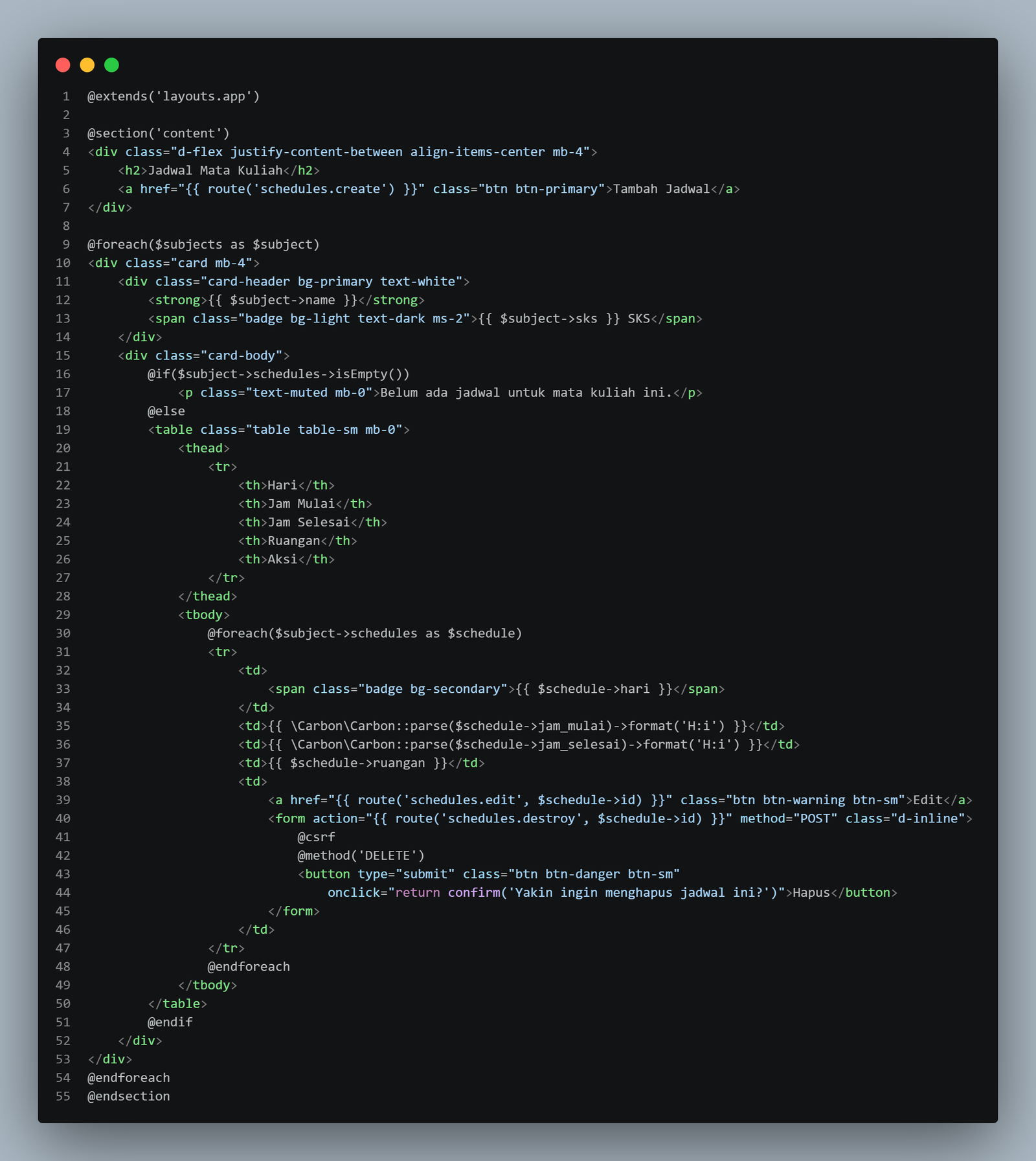Click line number 1
Viewport: 1036px width, 1161px height.
[x=66, y=96]
